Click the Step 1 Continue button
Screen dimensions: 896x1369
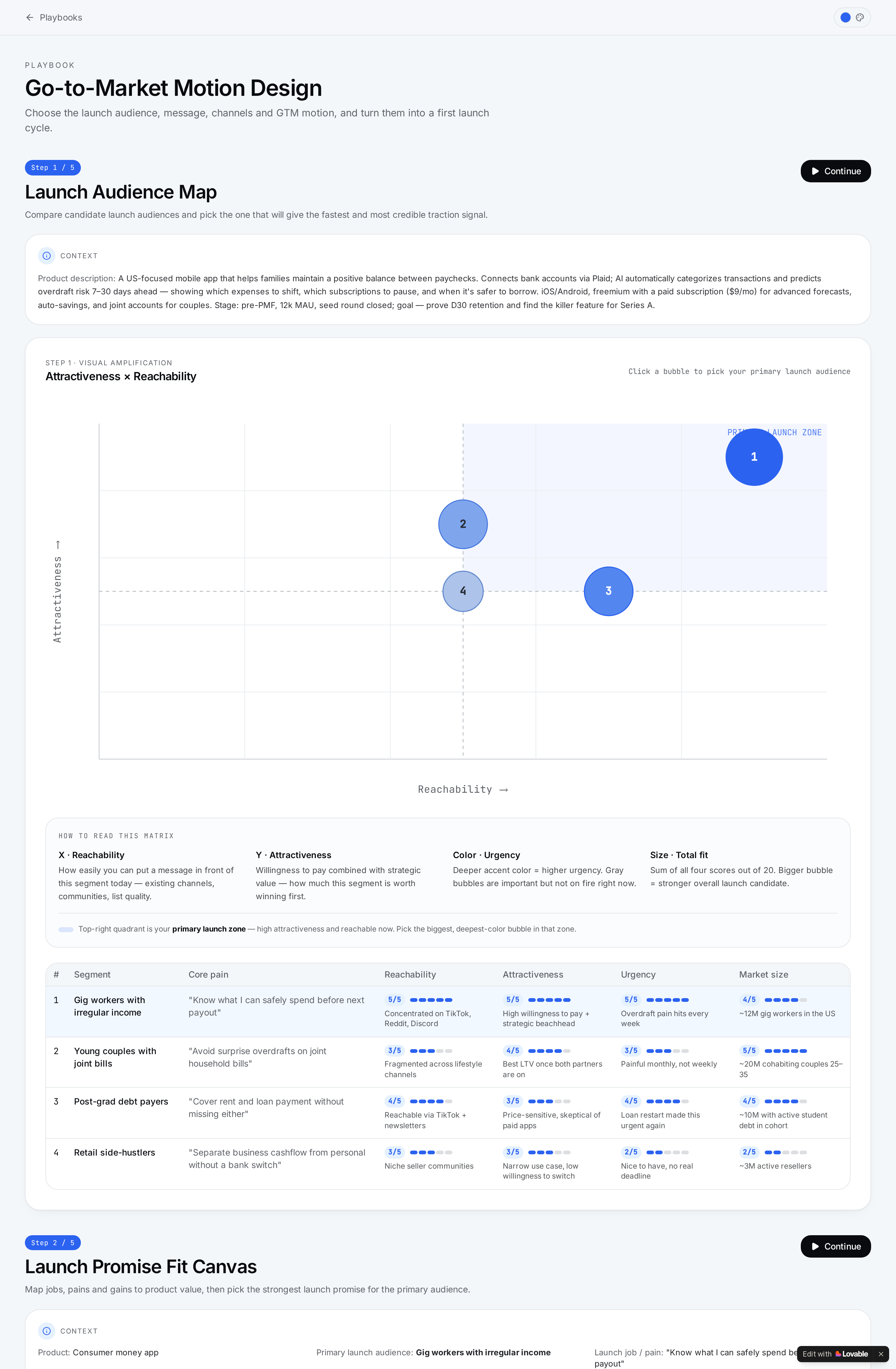[x=836, y=171]
